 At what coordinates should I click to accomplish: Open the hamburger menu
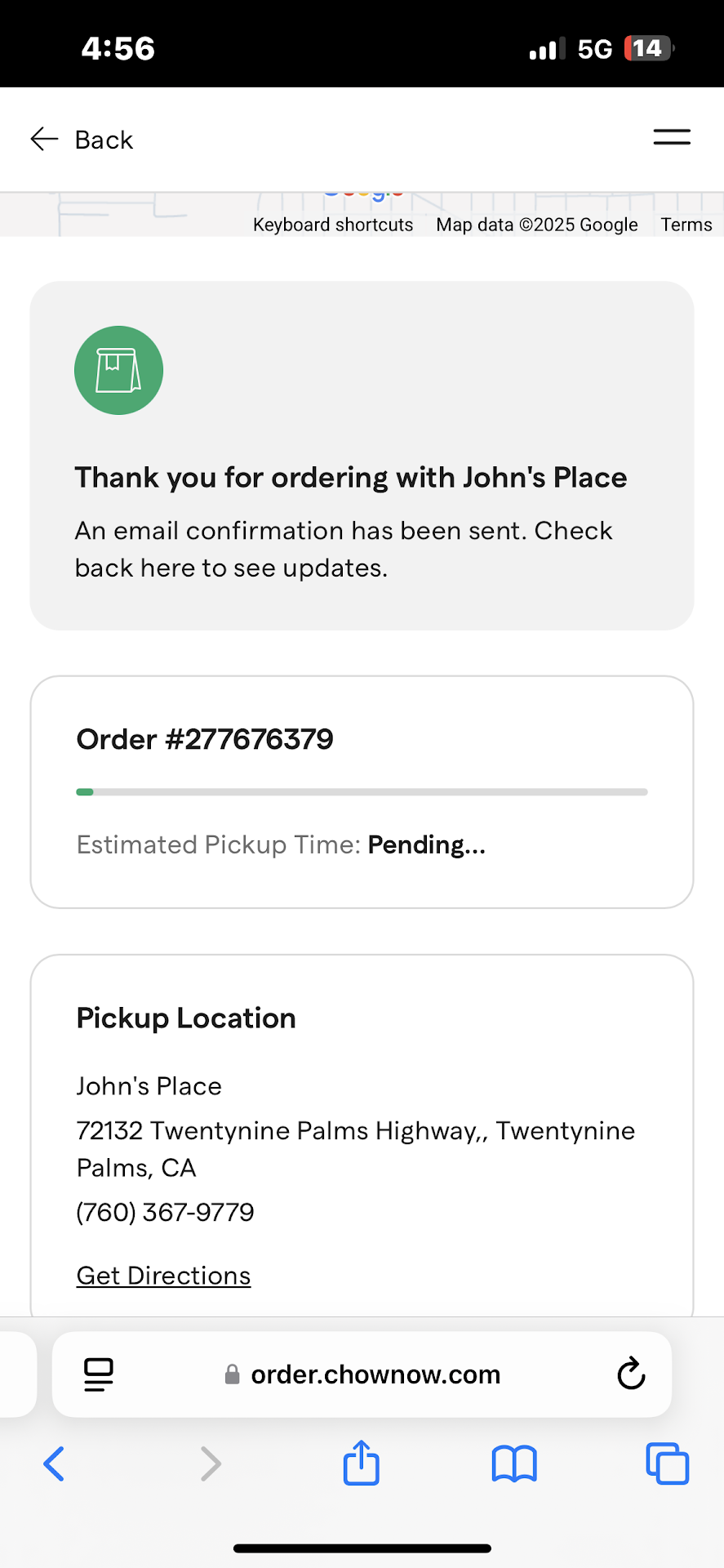point(671,138)
